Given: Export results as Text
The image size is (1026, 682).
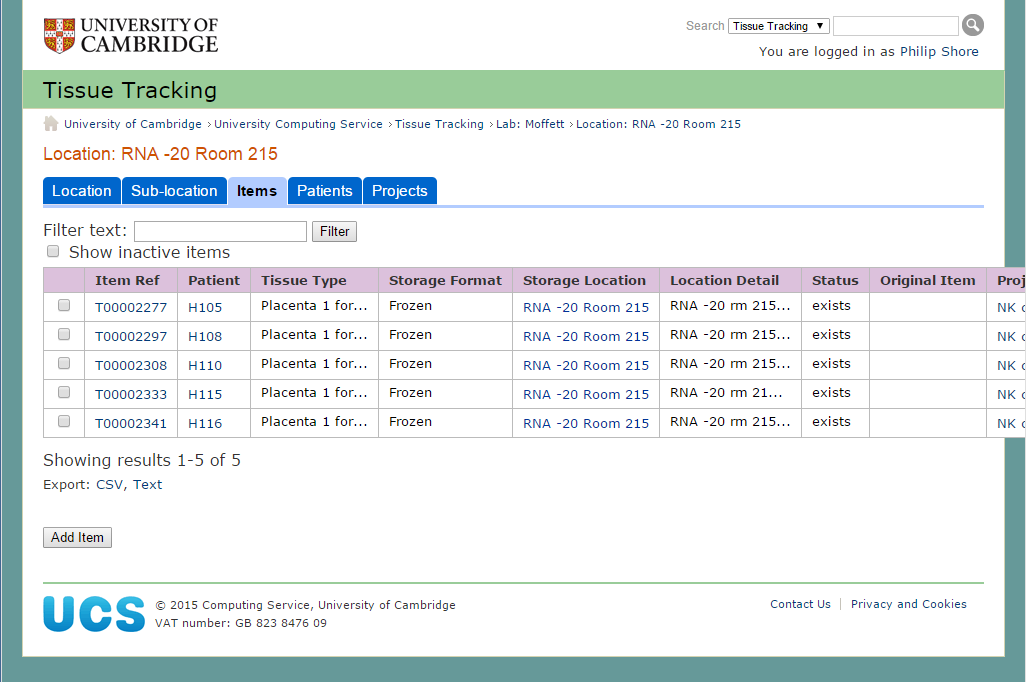Looking at the screenshot, I should [x=147, y=485].
